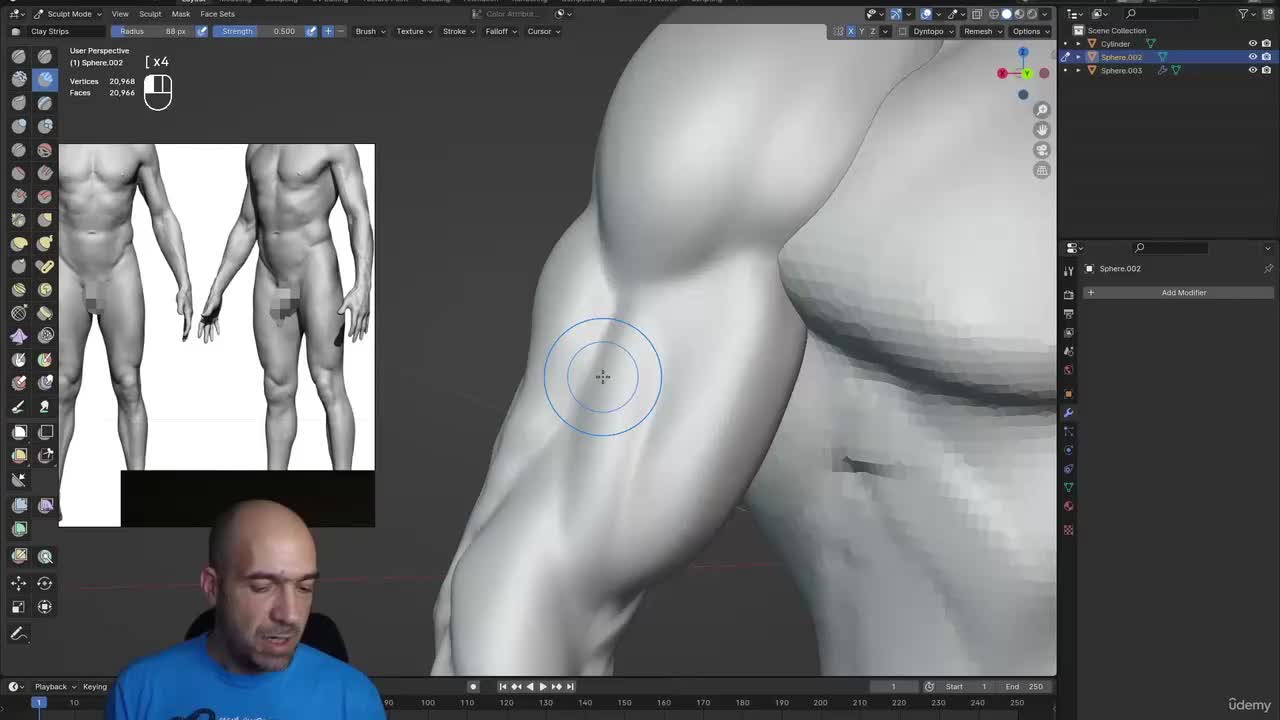Select the Box Trim tool

coord(45,455)
